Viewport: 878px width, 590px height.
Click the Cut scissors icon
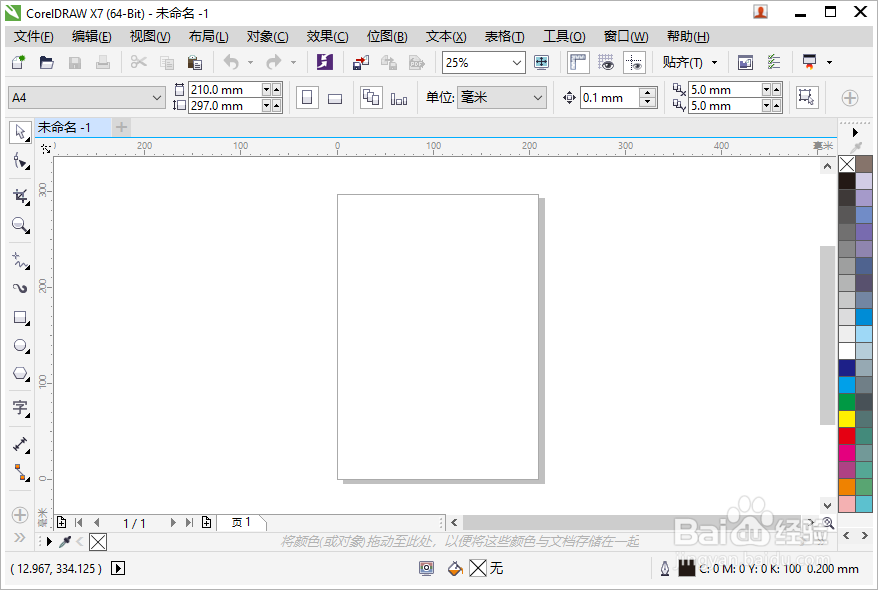[x=138, y=62]
